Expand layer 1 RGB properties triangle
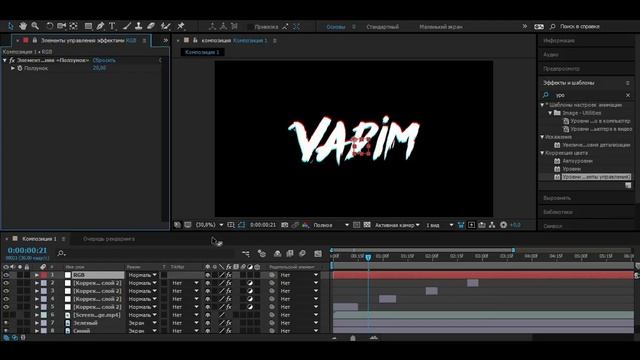The image size is (640, 360). tap(37, 275)
